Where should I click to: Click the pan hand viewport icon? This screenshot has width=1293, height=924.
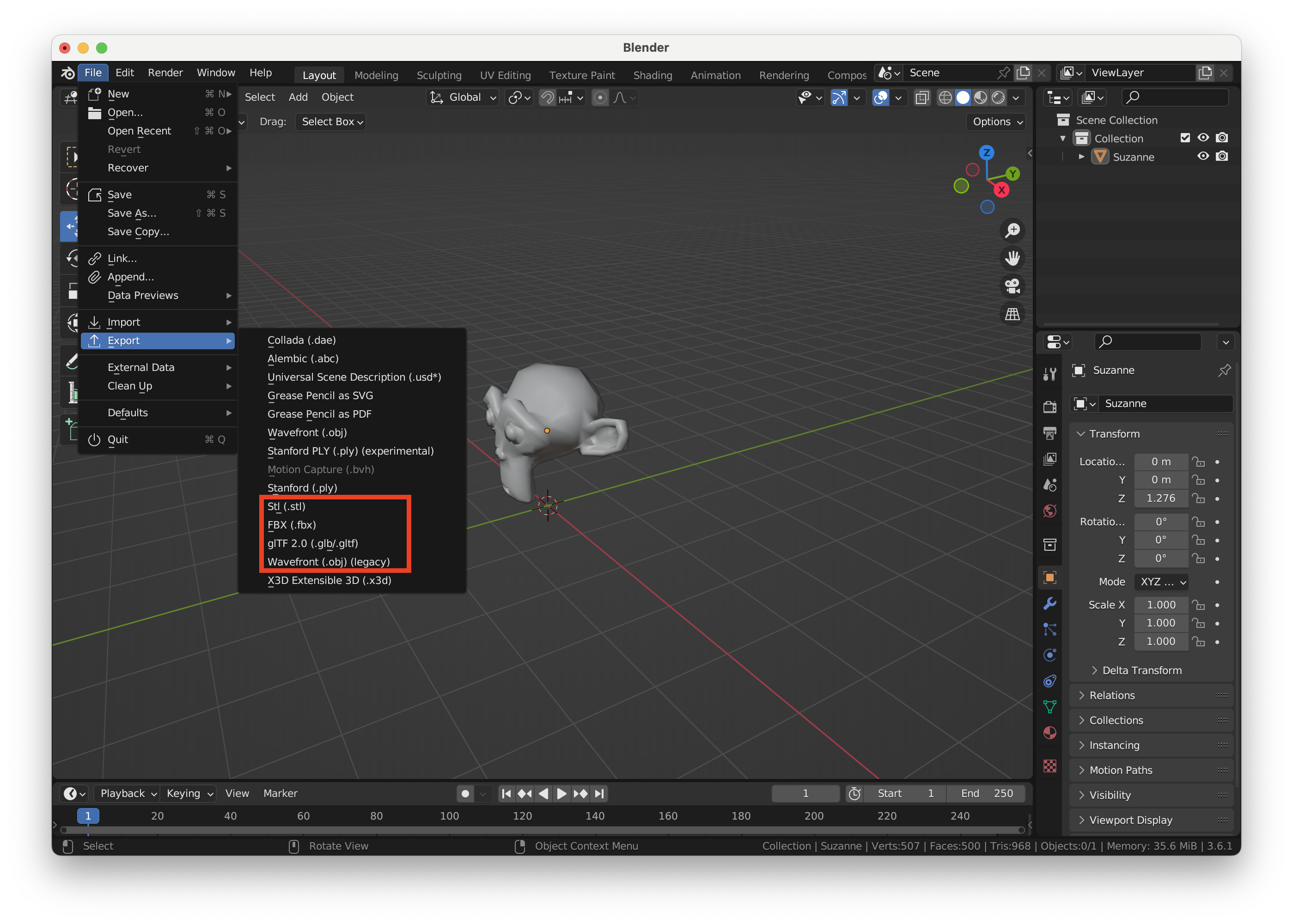[1012, 258]
